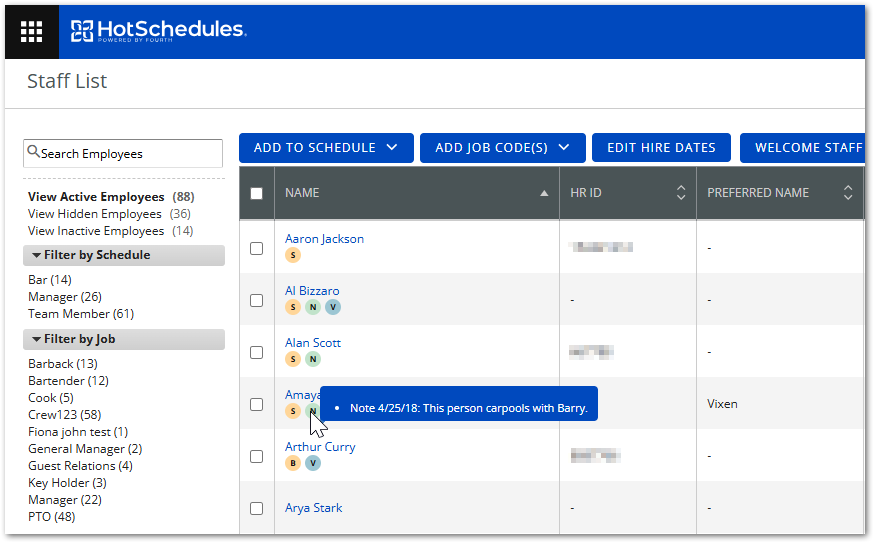
Task: View Active Employees list
Action: 111,197
